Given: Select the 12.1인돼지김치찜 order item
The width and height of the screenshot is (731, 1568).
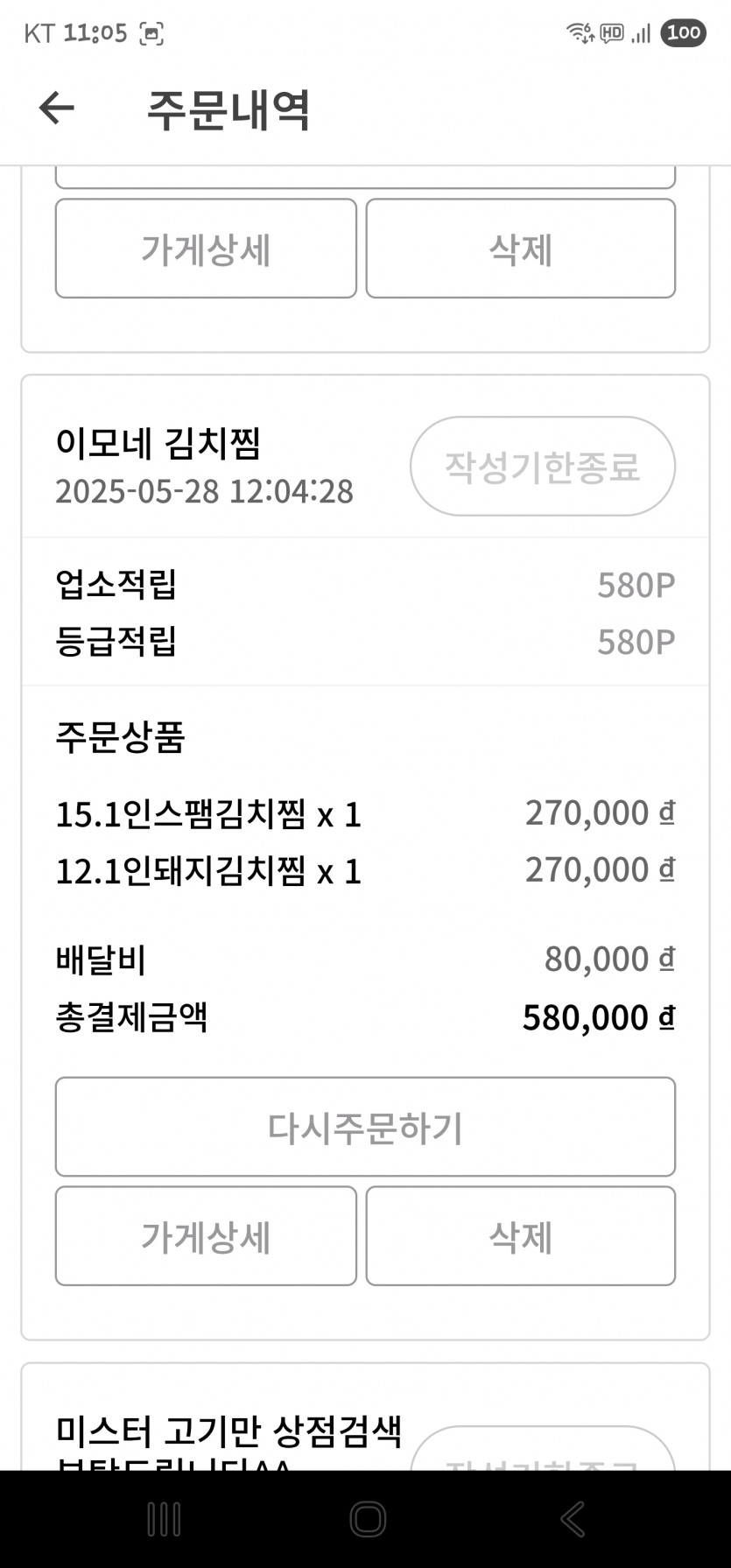Looking at the screenshot, I should (208, 871).
